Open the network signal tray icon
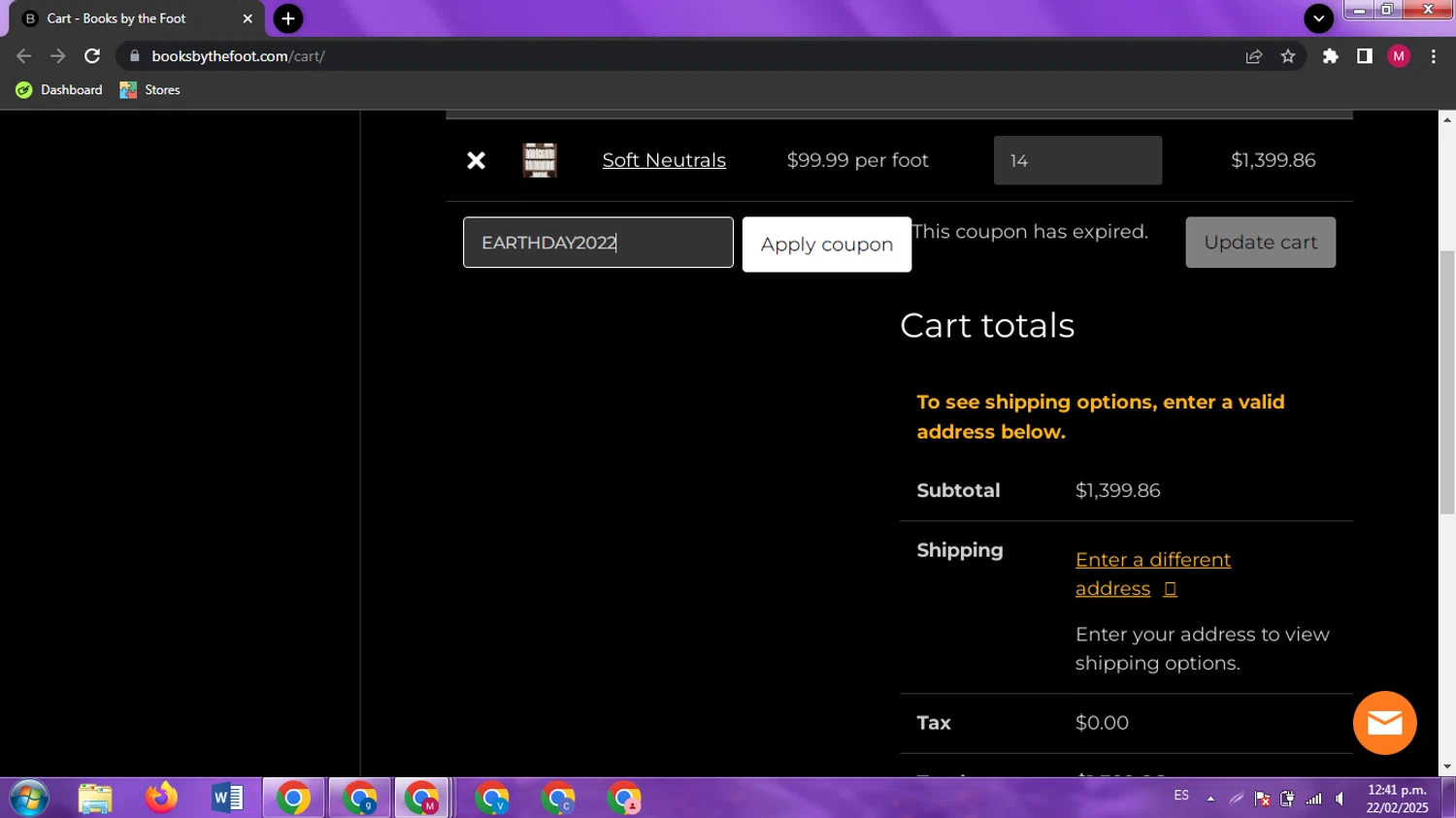1456x818 pixels. (1313, 799)
